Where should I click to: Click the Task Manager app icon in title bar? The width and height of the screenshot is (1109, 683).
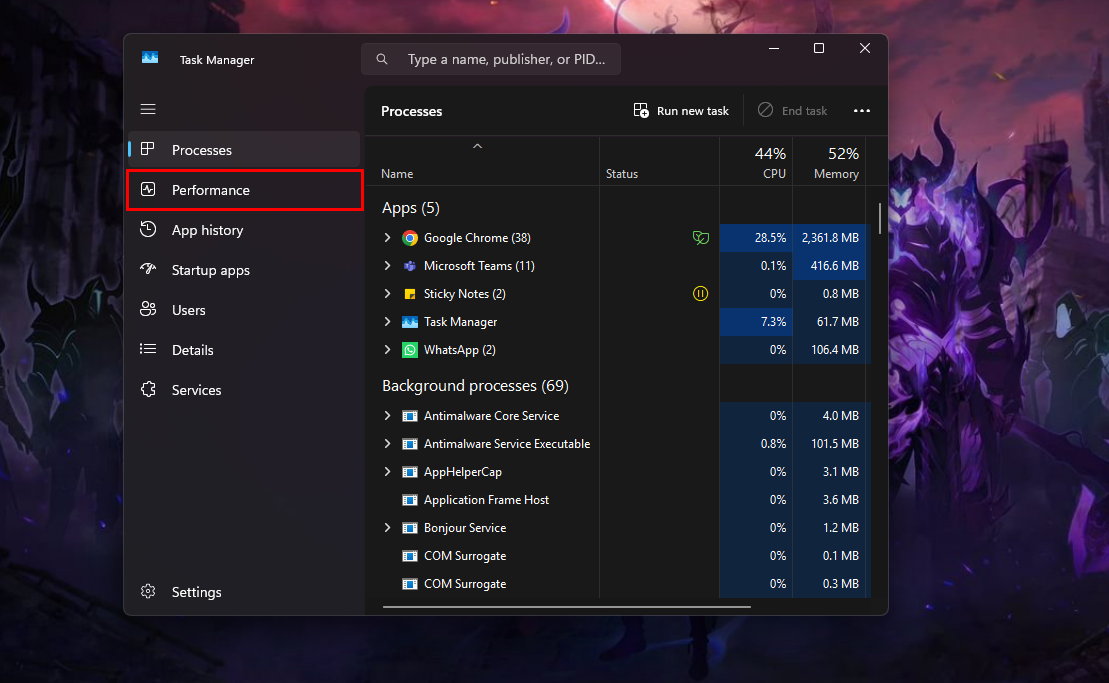pos(150,58)
